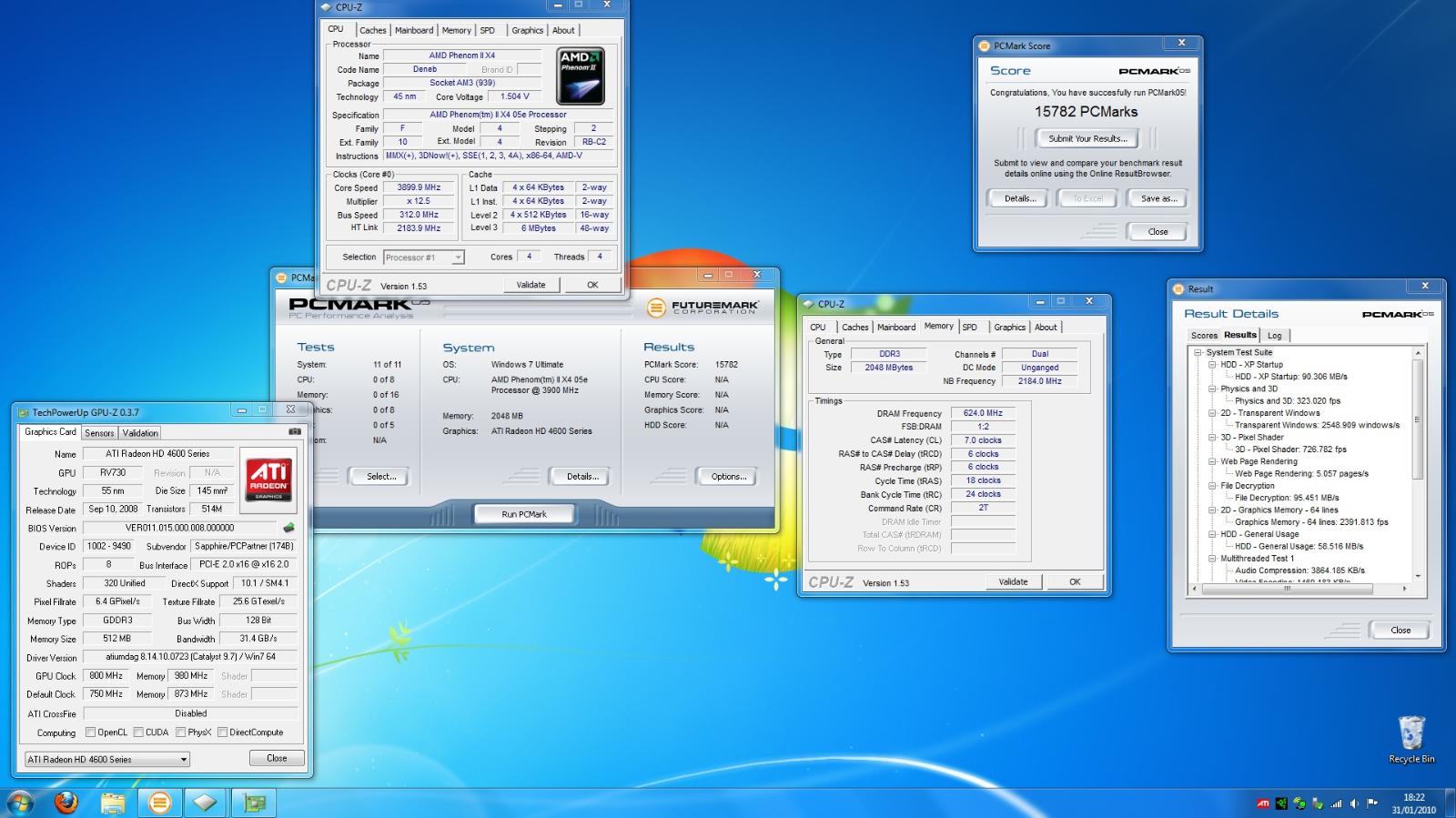
Task: Click the GPU-Z screenshot camera icon
Action: tap(295, 432)
